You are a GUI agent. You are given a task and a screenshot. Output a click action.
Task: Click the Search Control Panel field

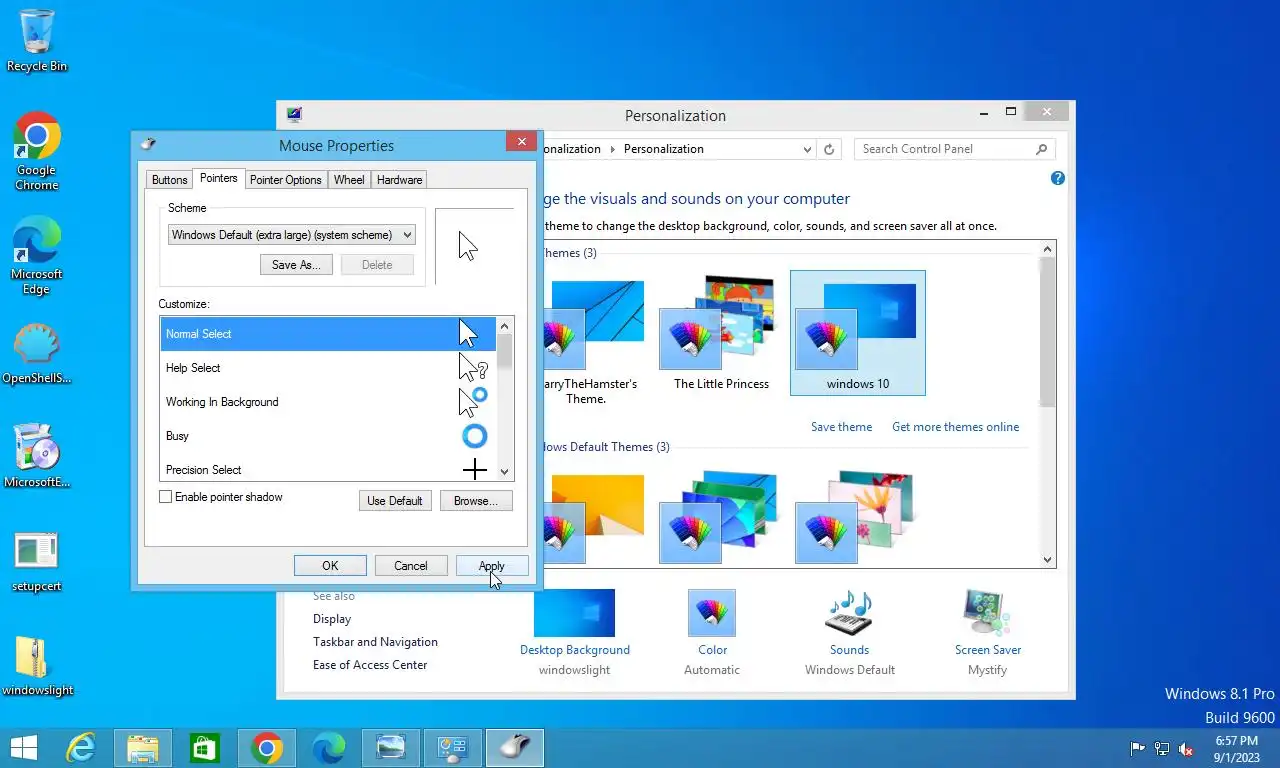pos(945,149)
